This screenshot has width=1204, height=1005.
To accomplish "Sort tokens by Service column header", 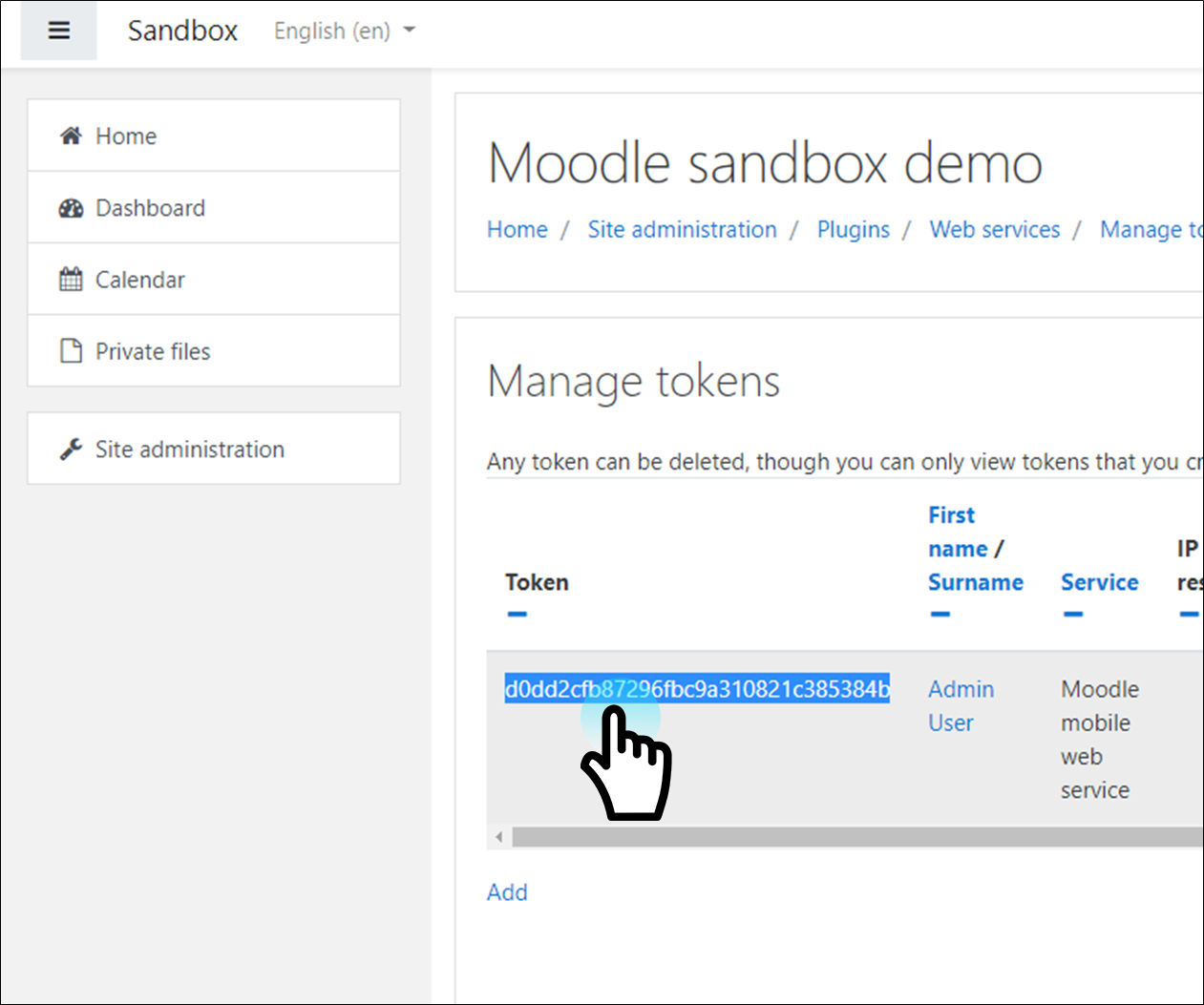I will pos(1099,582).
